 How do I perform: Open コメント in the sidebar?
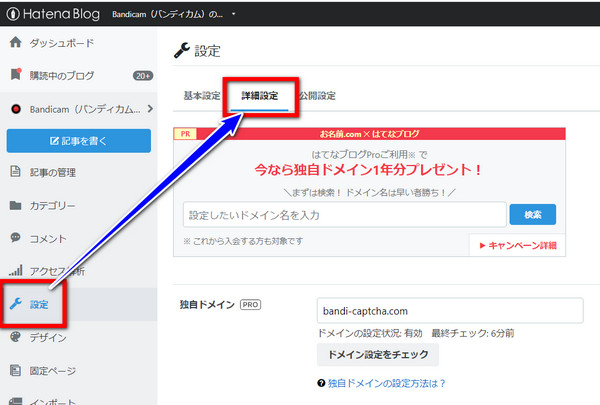(x=48, y=239)
